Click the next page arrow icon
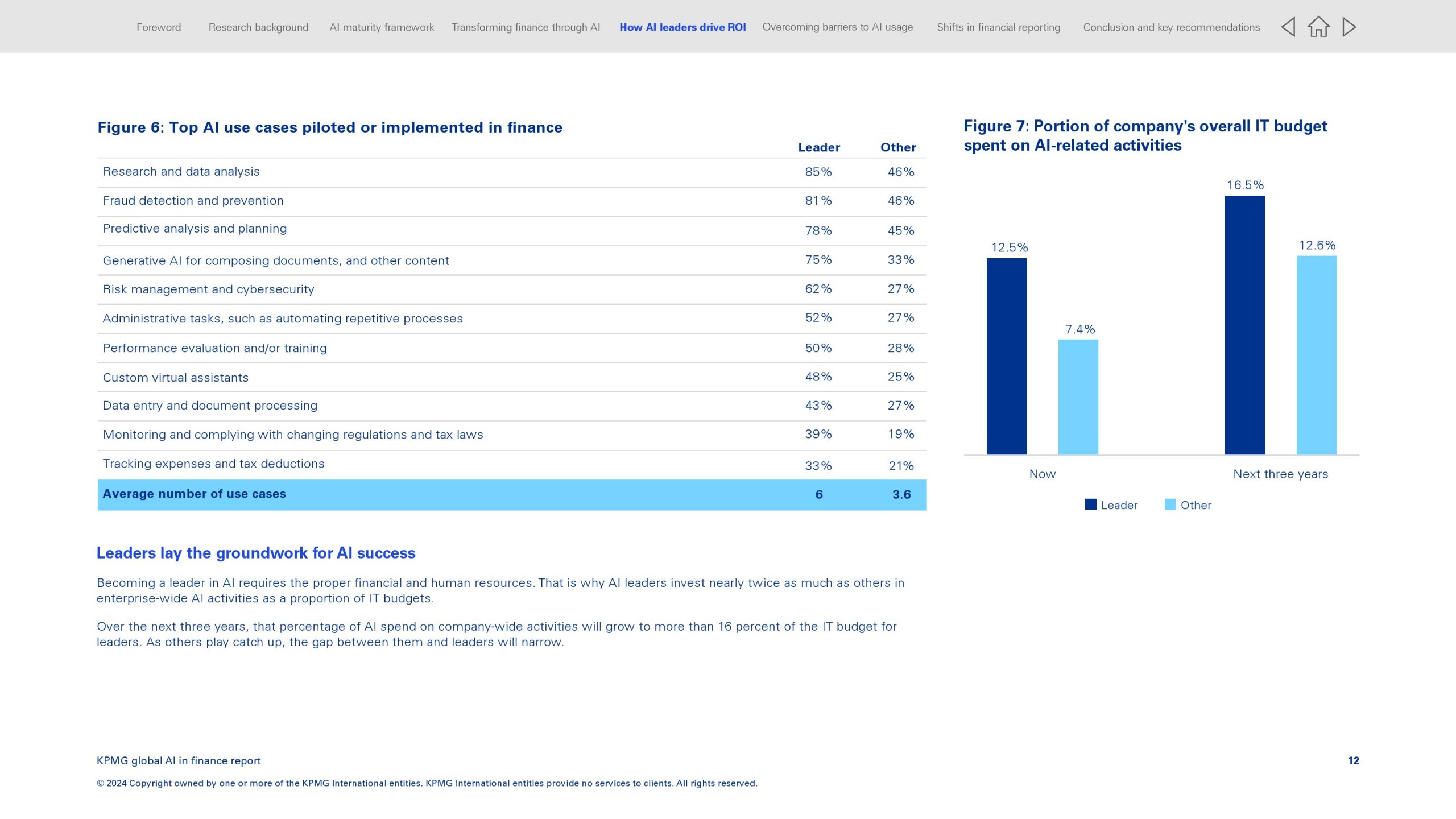This screenshot has height=819, width=1456. [x=1349, y=27]
